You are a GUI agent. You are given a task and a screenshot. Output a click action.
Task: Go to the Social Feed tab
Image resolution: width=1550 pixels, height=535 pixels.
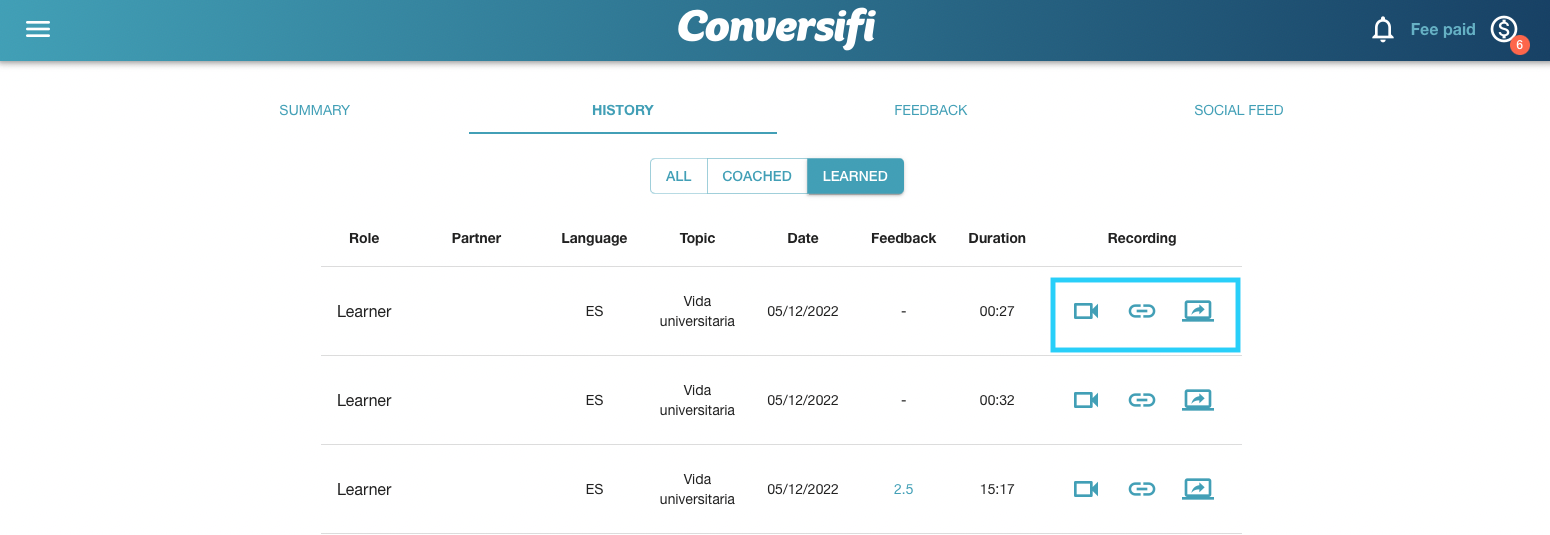click(1238, 110)
